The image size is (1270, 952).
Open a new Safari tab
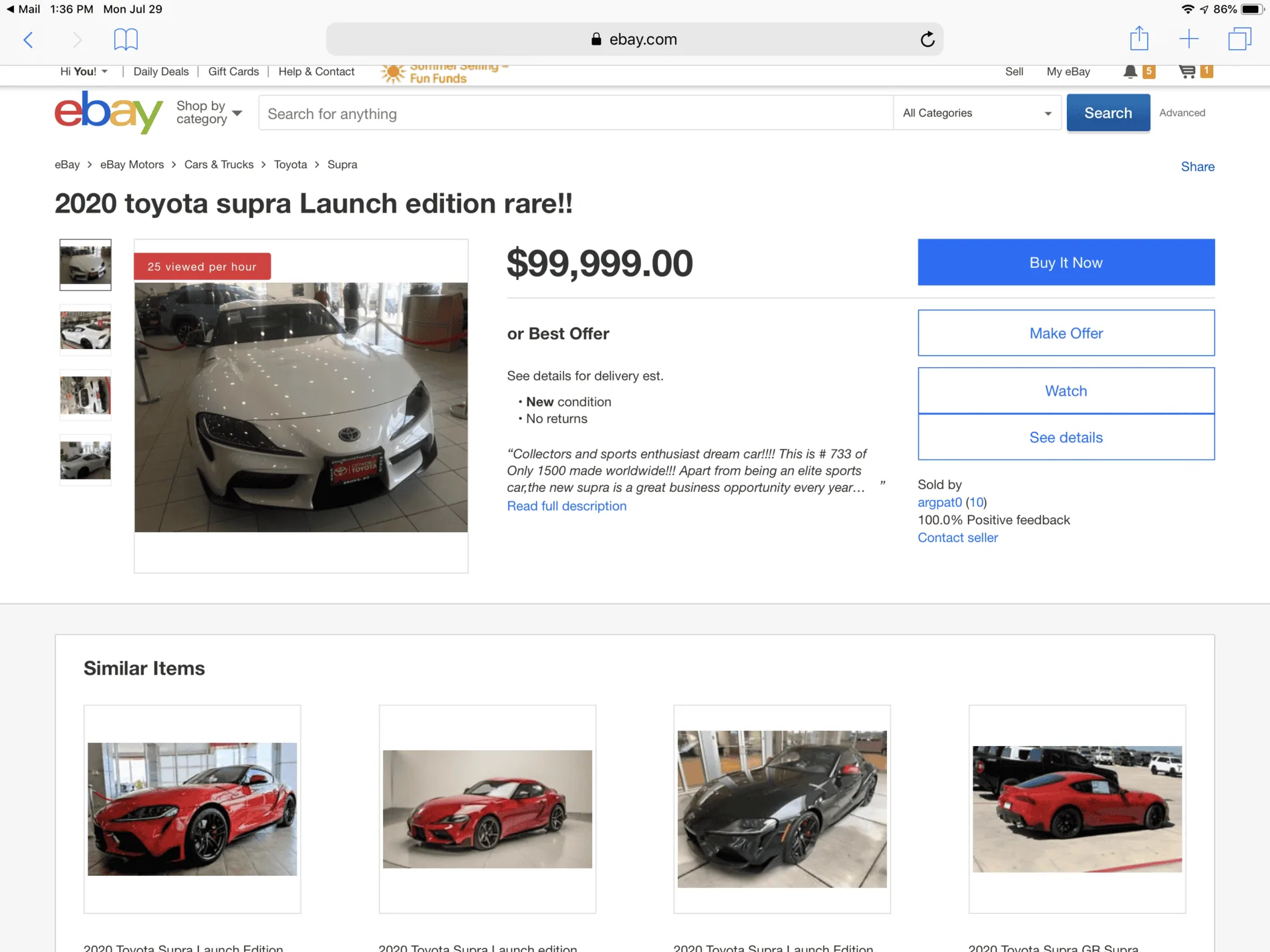[x=1189, y=39]
